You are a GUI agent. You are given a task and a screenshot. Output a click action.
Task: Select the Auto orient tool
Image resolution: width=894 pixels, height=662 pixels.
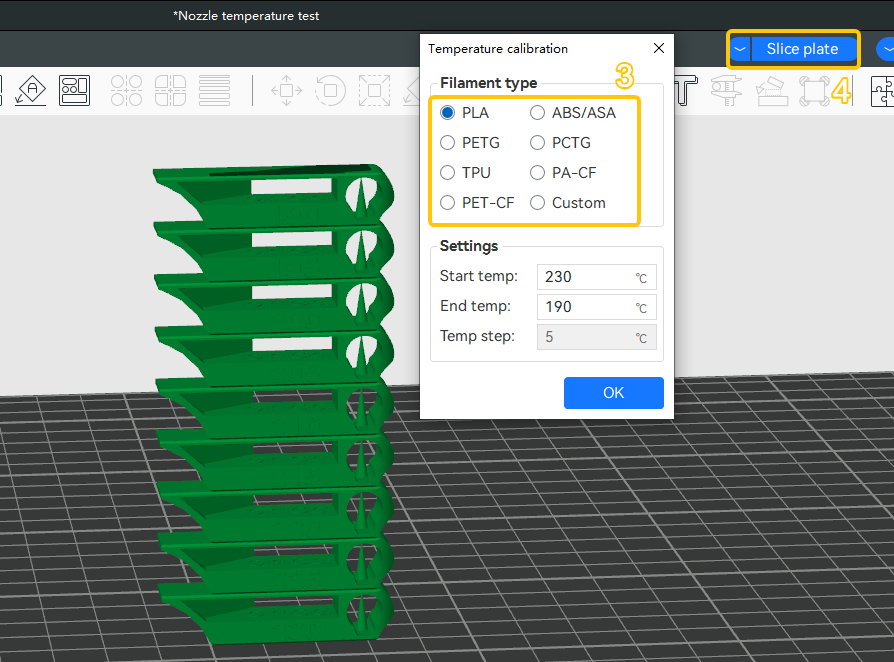(31, 90)
